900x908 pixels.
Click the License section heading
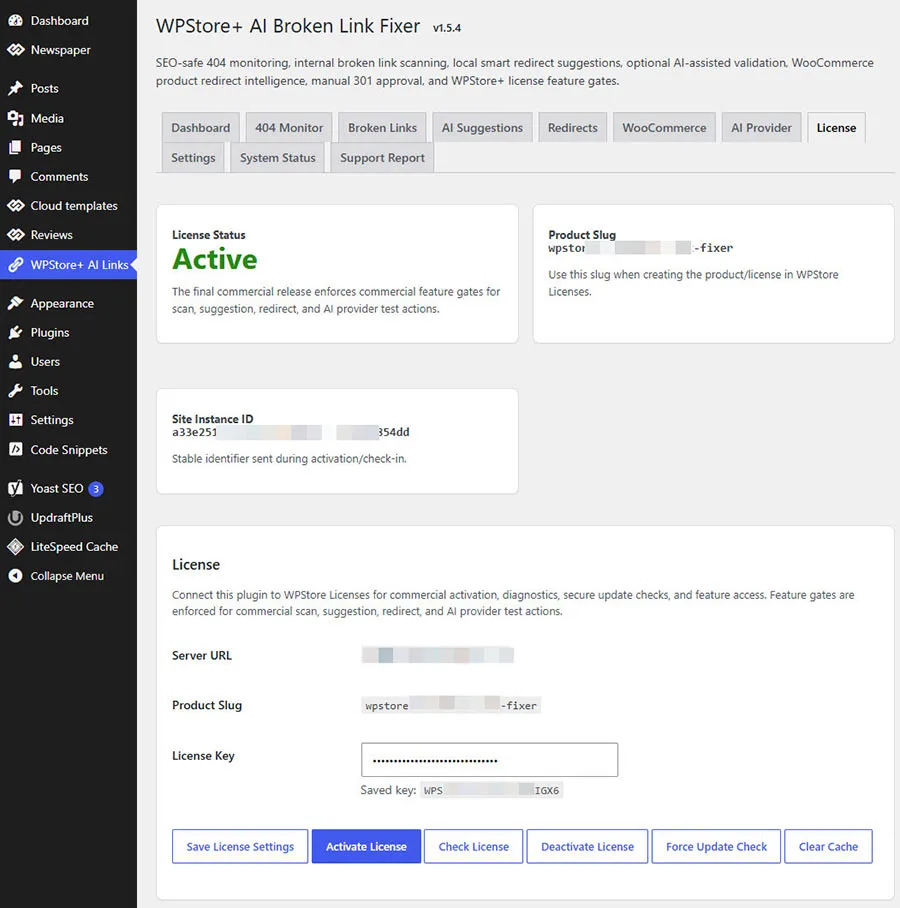(x=196, y=564)
